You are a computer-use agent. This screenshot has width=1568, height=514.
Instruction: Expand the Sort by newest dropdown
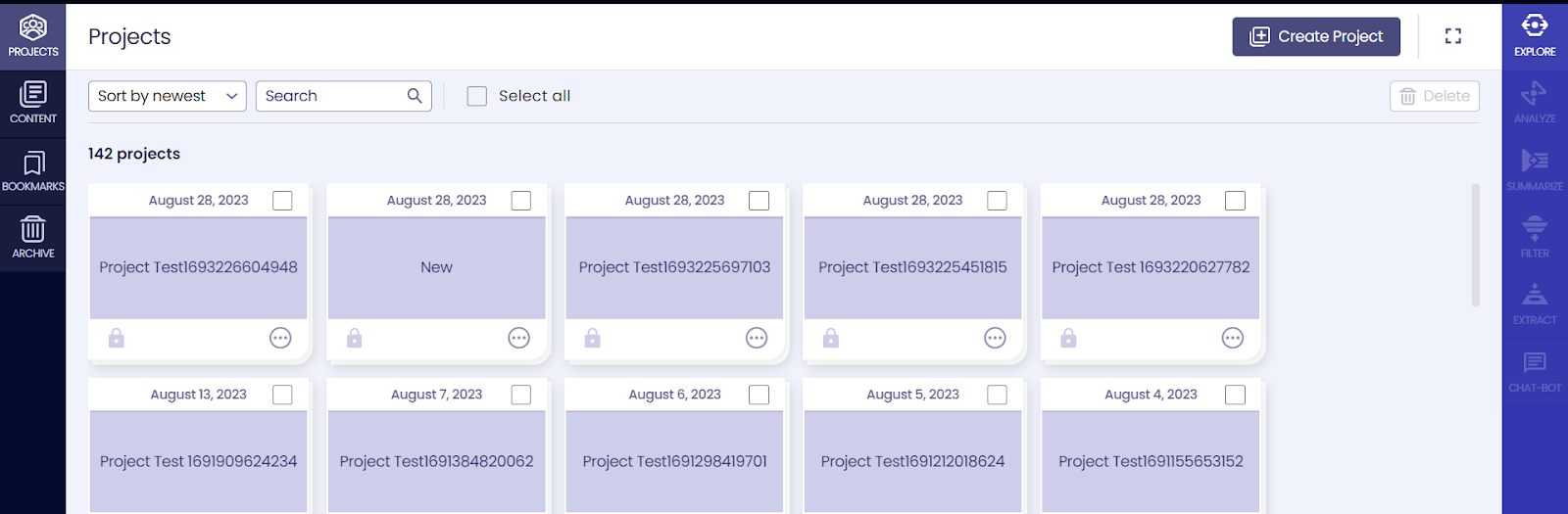(167, 96)
